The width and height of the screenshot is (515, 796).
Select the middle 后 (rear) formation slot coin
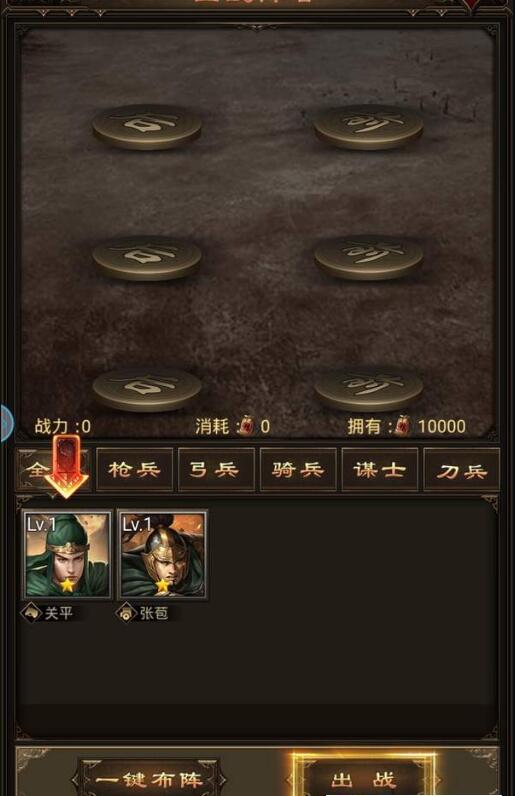pos(147,258)
